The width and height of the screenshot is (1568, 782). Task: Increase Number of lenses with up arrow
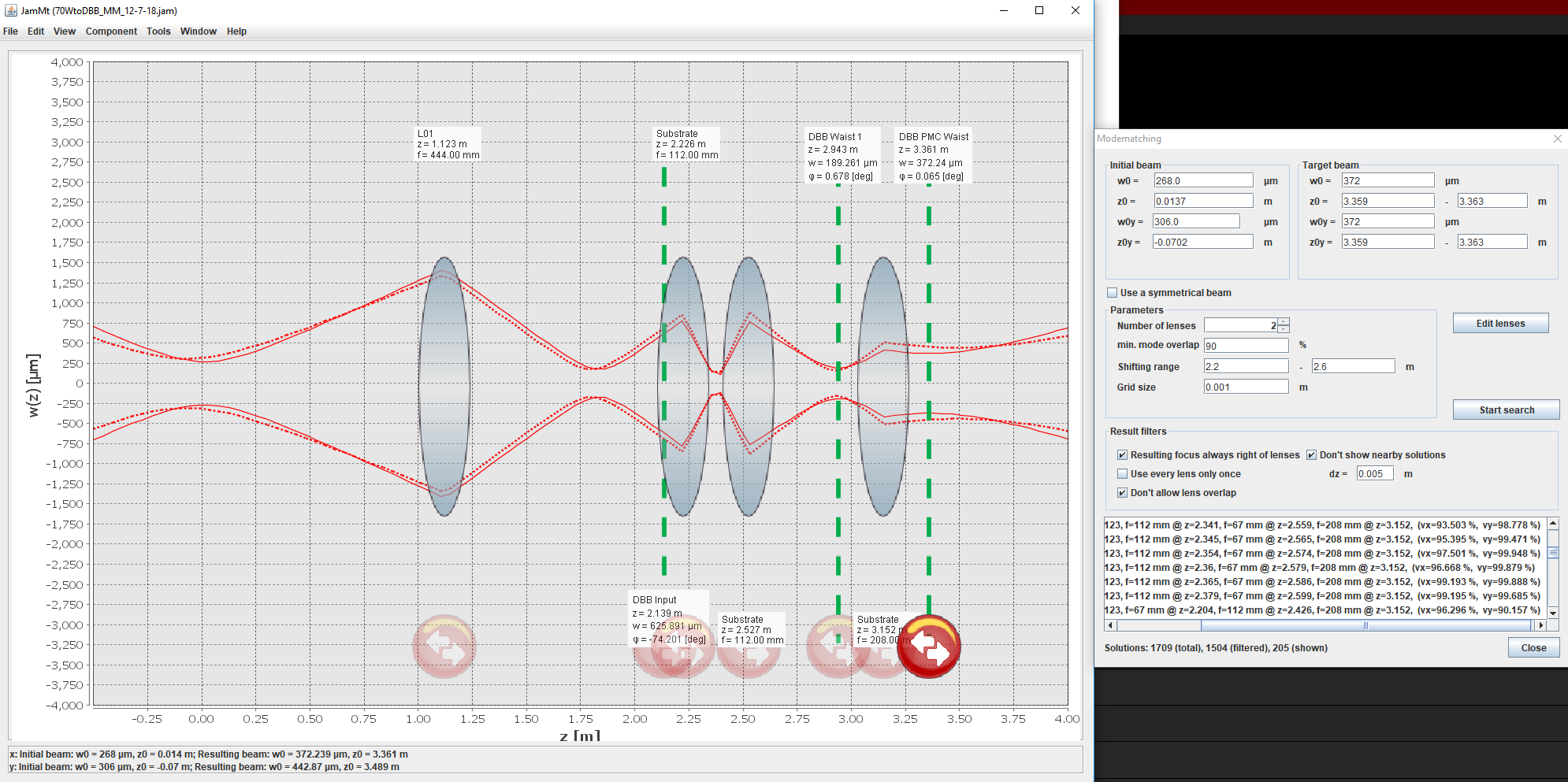point(1284,321)
